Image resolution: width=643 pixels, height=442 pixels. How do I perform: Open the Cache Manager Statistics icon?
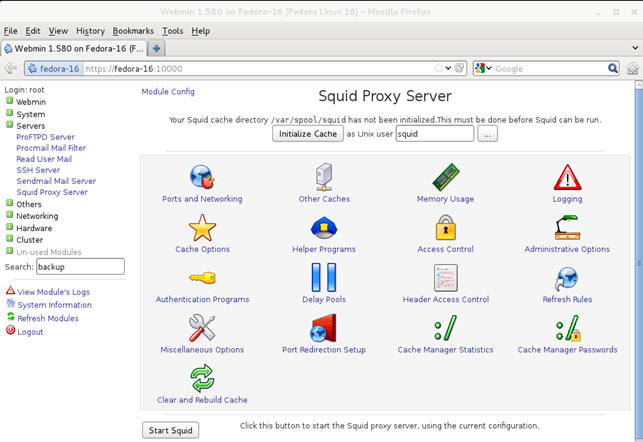446,328
